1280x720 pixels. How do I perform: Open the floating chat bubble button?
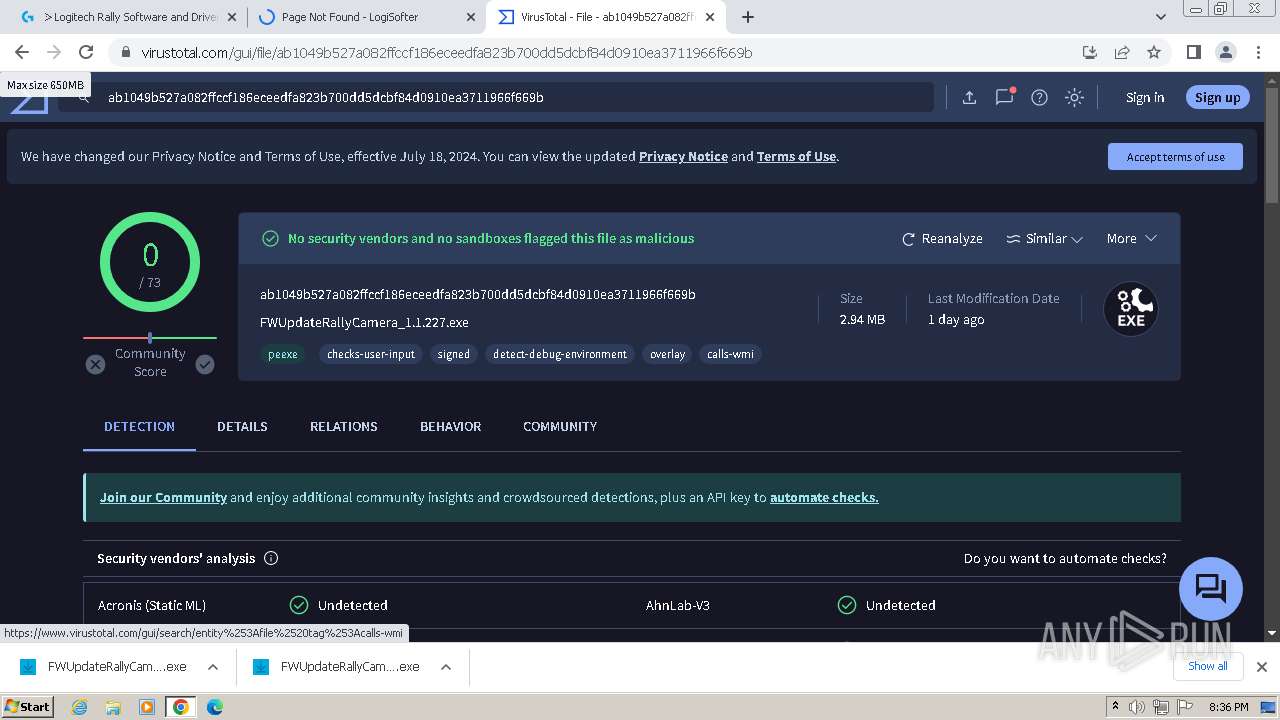point(1211,589)
